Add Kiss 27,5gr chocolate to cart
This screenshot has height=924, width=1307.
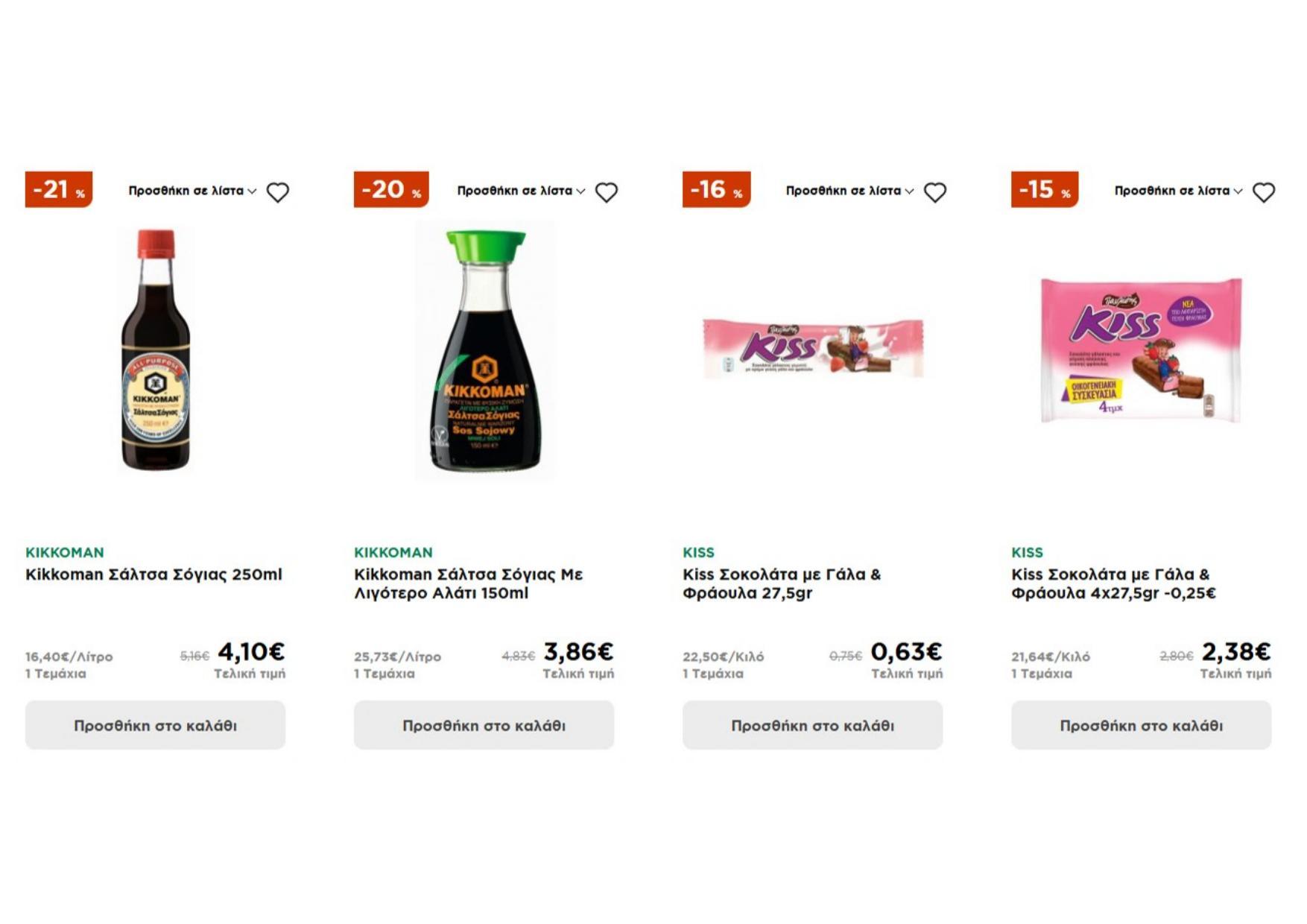(x=812, y=725)
